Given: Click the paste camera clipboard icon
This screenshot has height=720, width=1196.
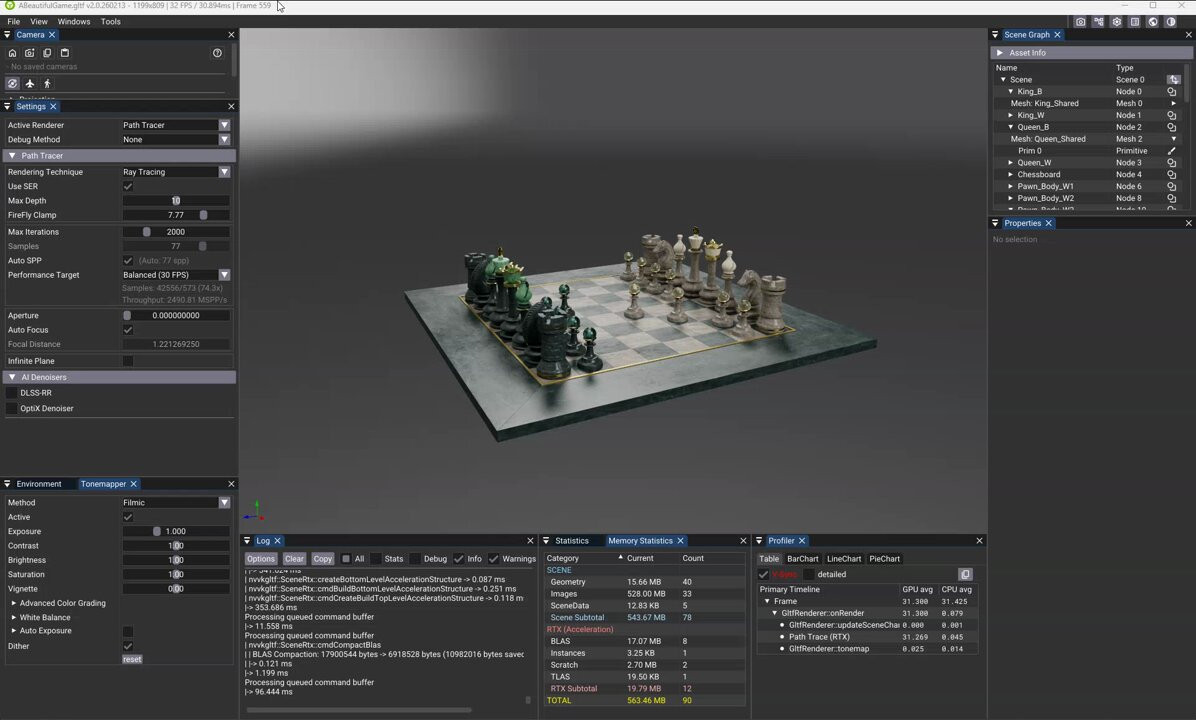Looking at the screenshot, I should click(65, 53).
